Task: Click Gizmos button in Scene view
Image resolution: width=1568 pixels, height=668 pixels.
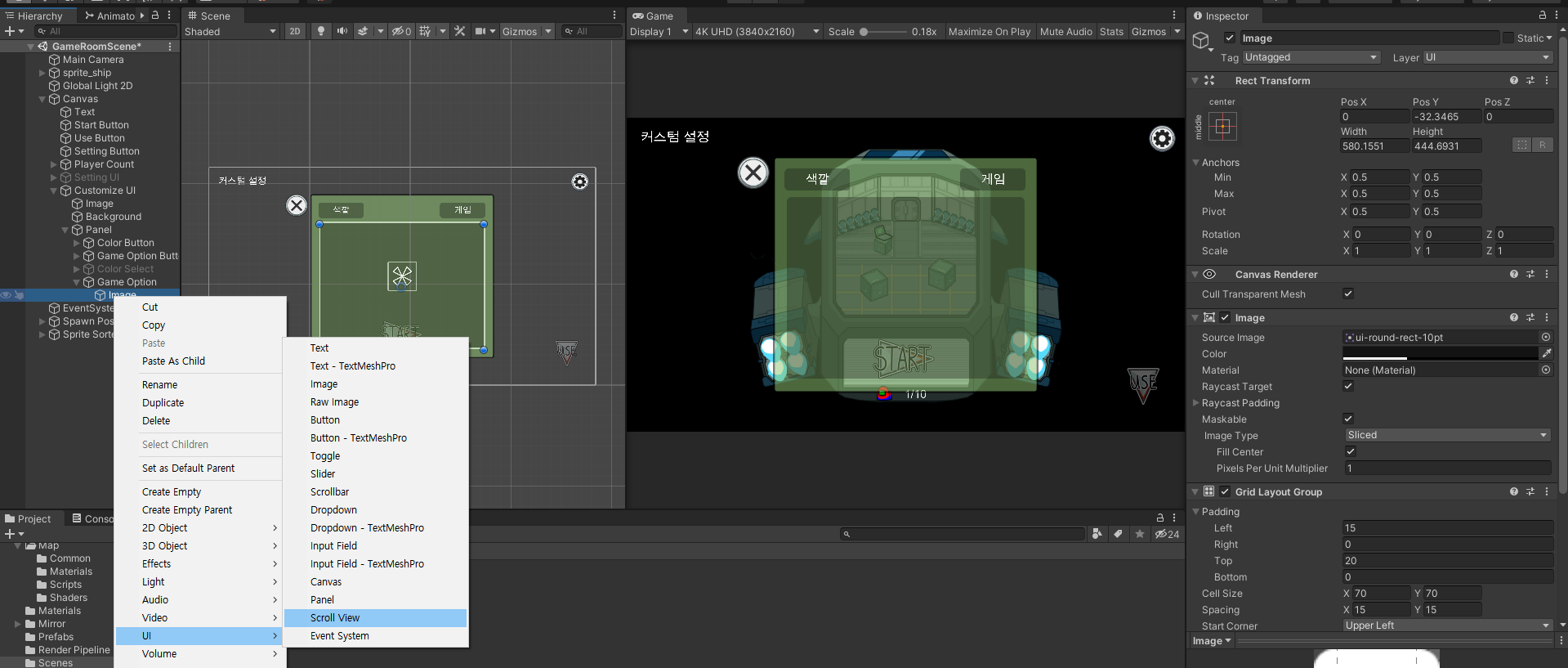Action: pos(520,31)
